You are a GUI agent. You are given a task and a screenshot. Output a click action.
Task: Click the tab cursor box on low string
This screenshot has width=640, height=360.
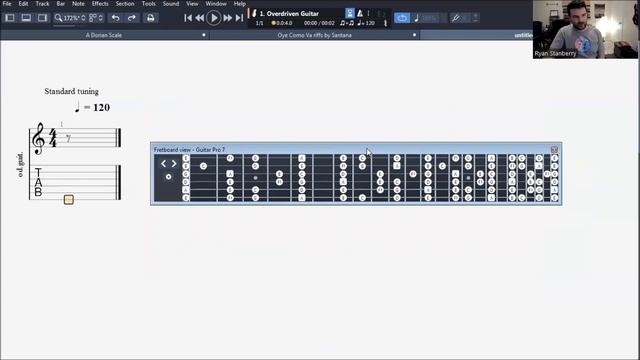point(69,200)
